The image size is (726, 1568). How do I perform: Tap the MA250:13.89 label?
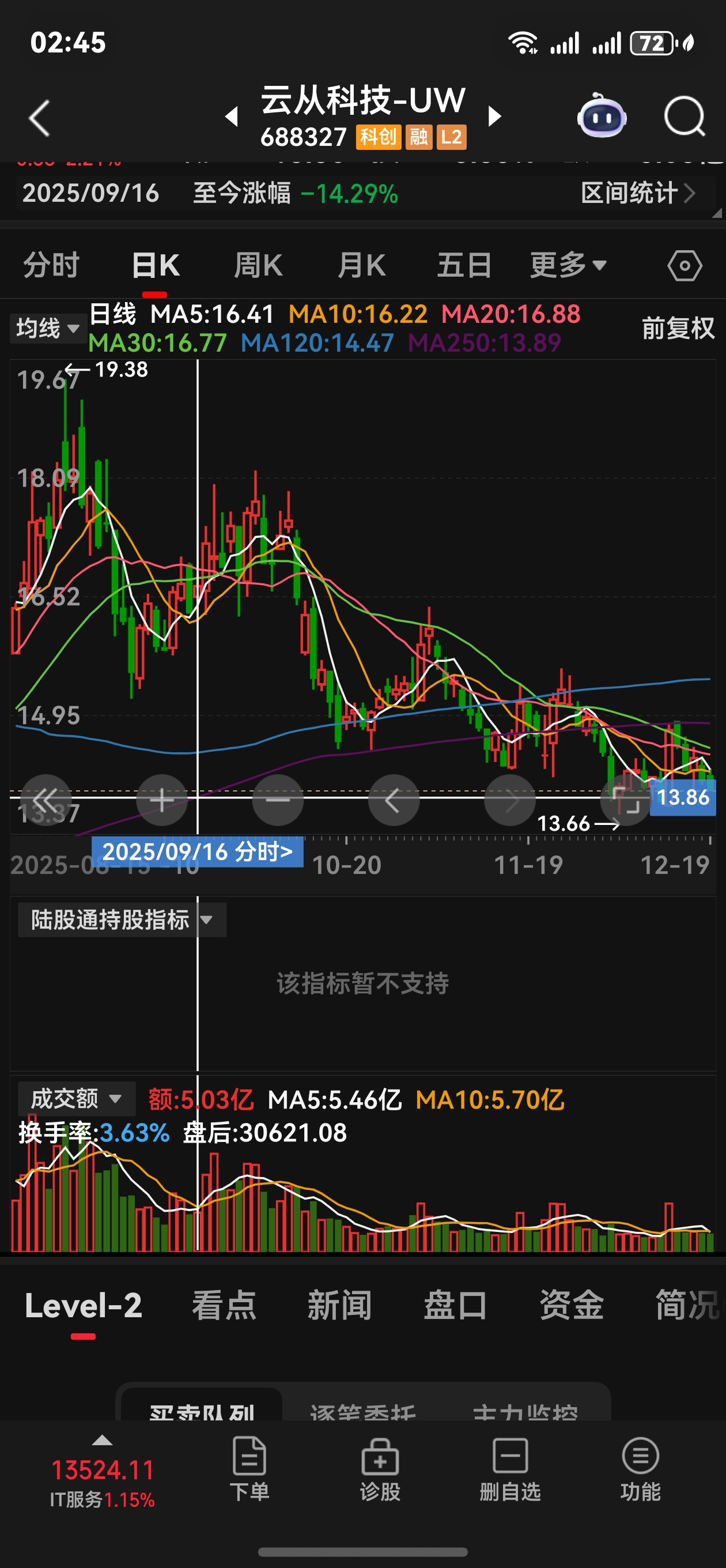coord(485,344)
